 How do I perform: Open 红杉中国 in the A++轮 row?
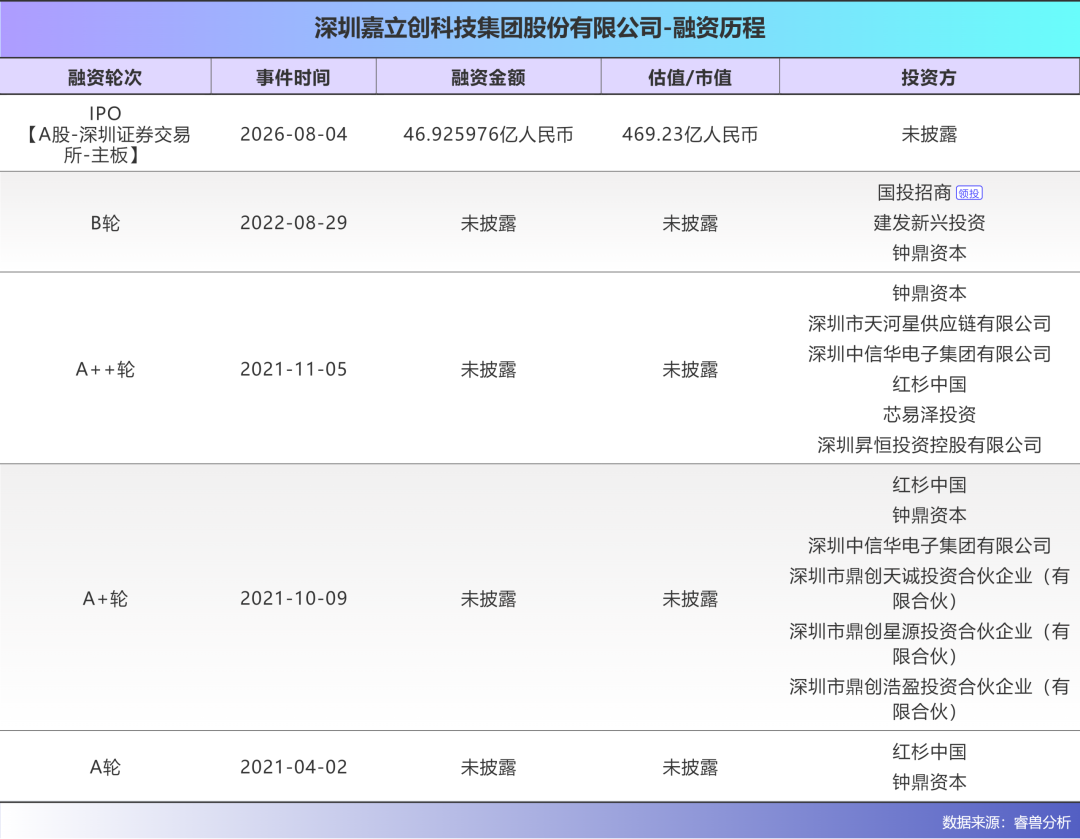(x=929, y=384)
